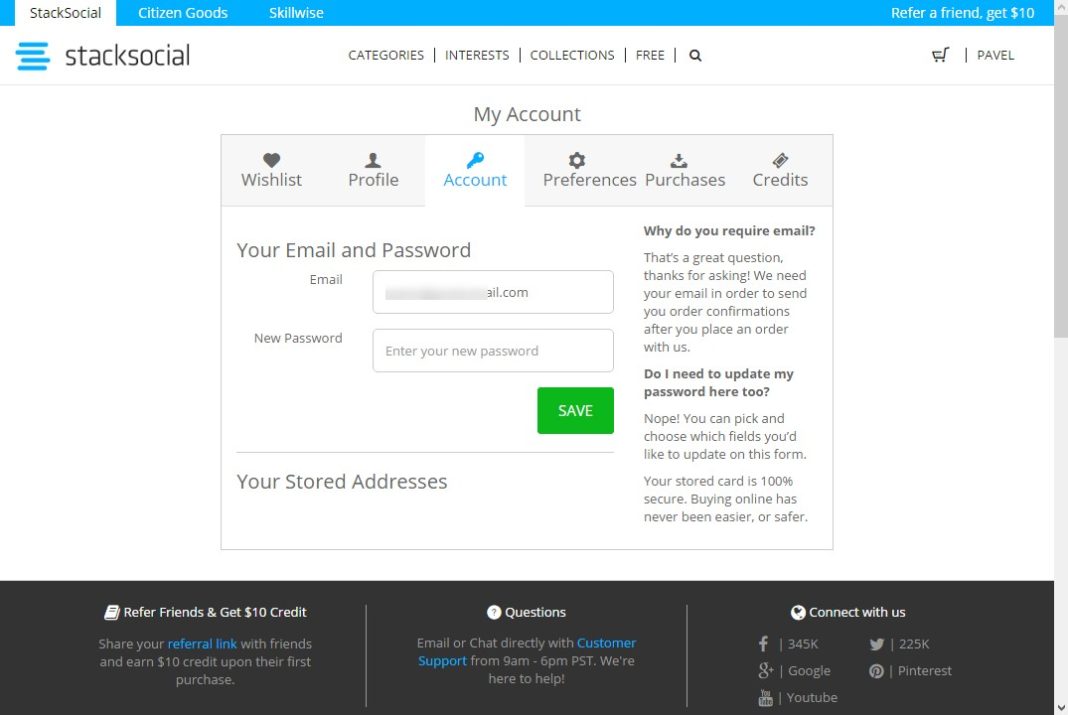Click the scrollbar up arrow

point(1061,6)
